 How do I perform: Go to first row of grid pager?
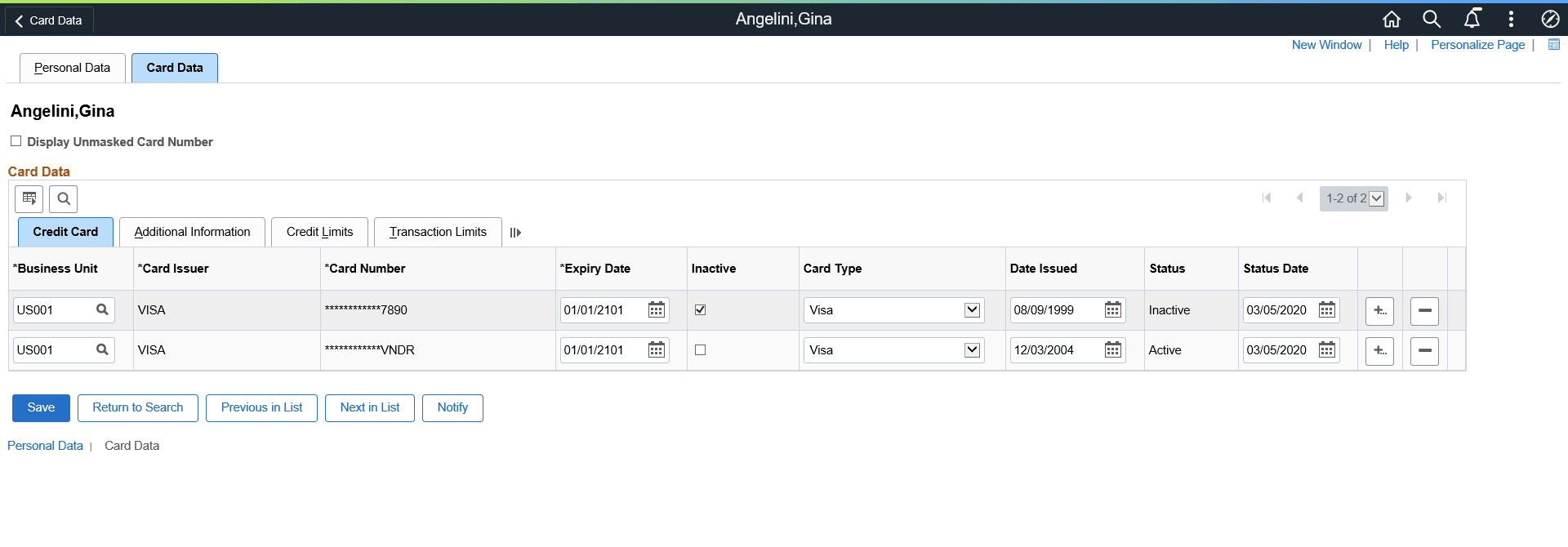click(1267, 198)
